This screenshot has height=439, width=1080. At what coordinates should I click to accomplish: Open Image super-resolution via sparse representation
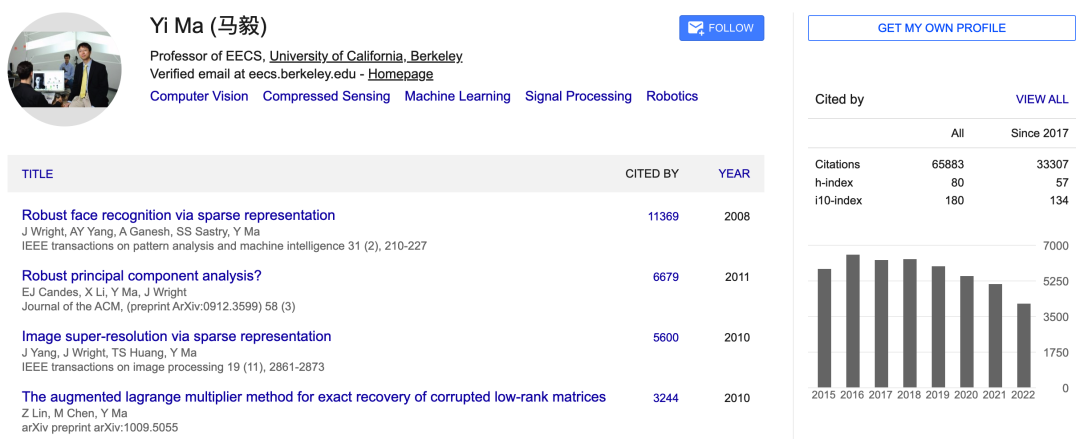[x=176, y=336]
